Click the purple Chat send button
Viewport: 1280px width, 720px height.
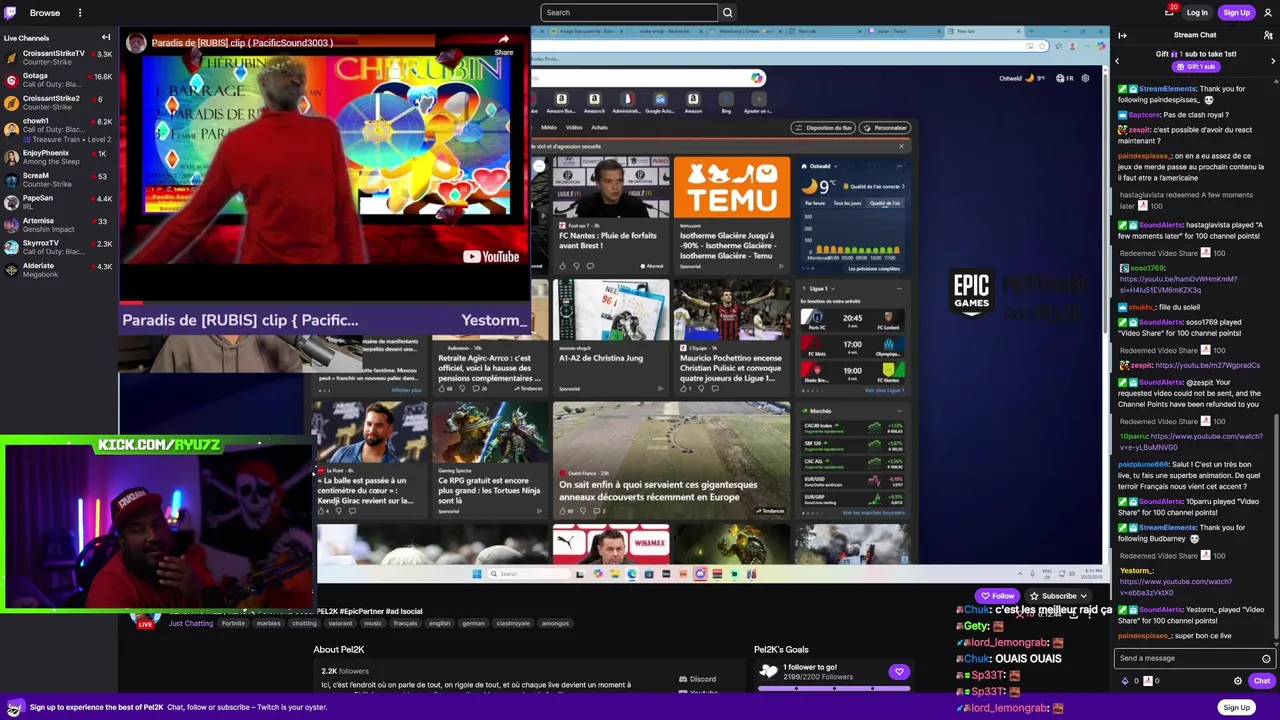tap(1262, 681)
